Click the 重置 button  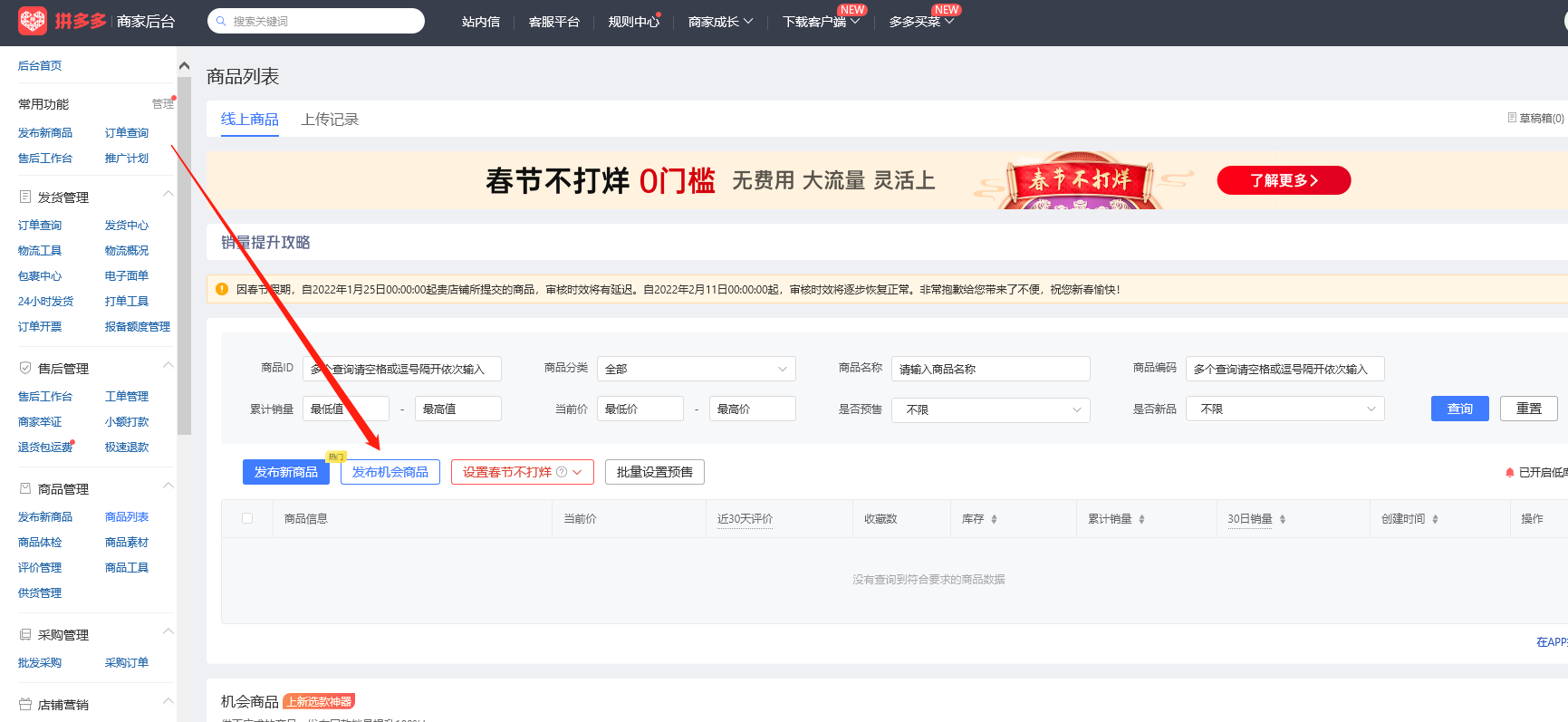point(1528,409)
